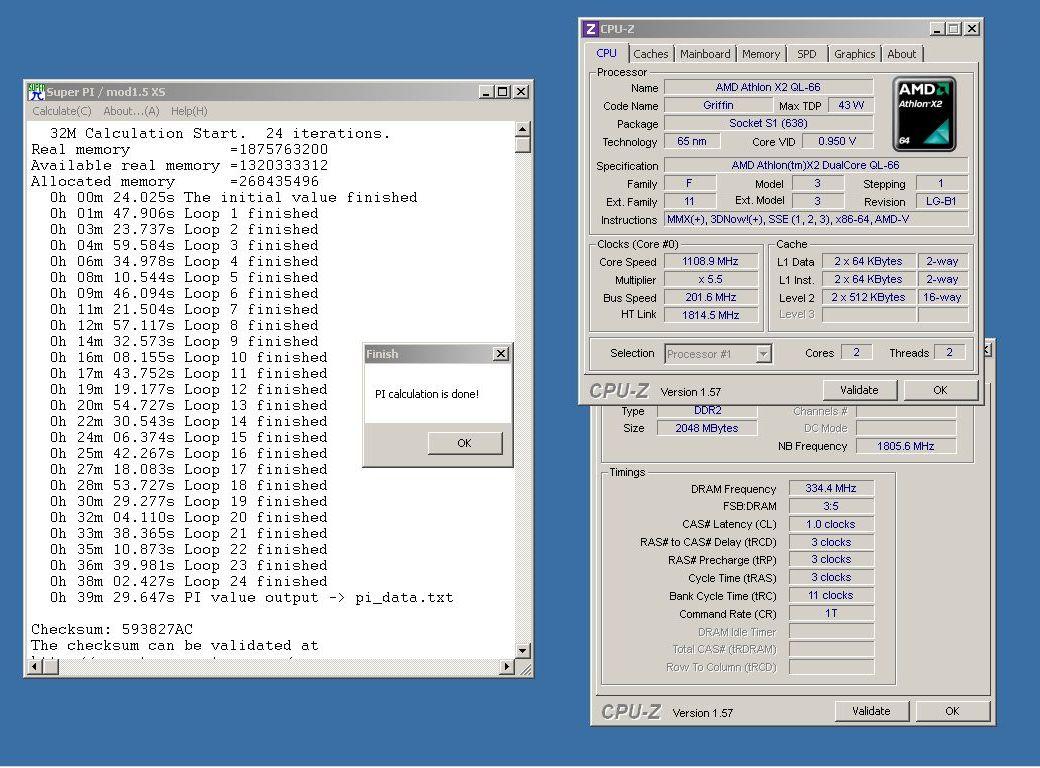Click the Super PI horizontal scrollbar left arrow
1040x768 pixels.
[37, 667]
